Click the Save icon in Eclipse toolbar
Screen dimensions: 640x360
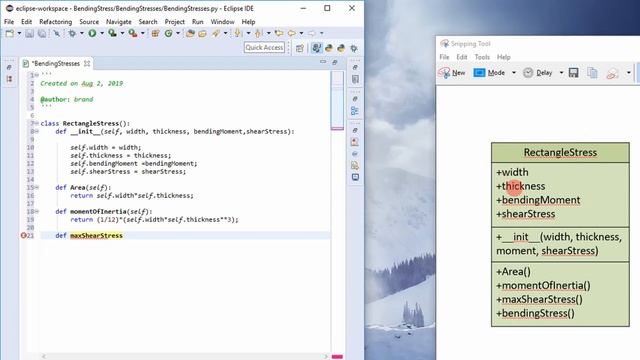(29, 33)
